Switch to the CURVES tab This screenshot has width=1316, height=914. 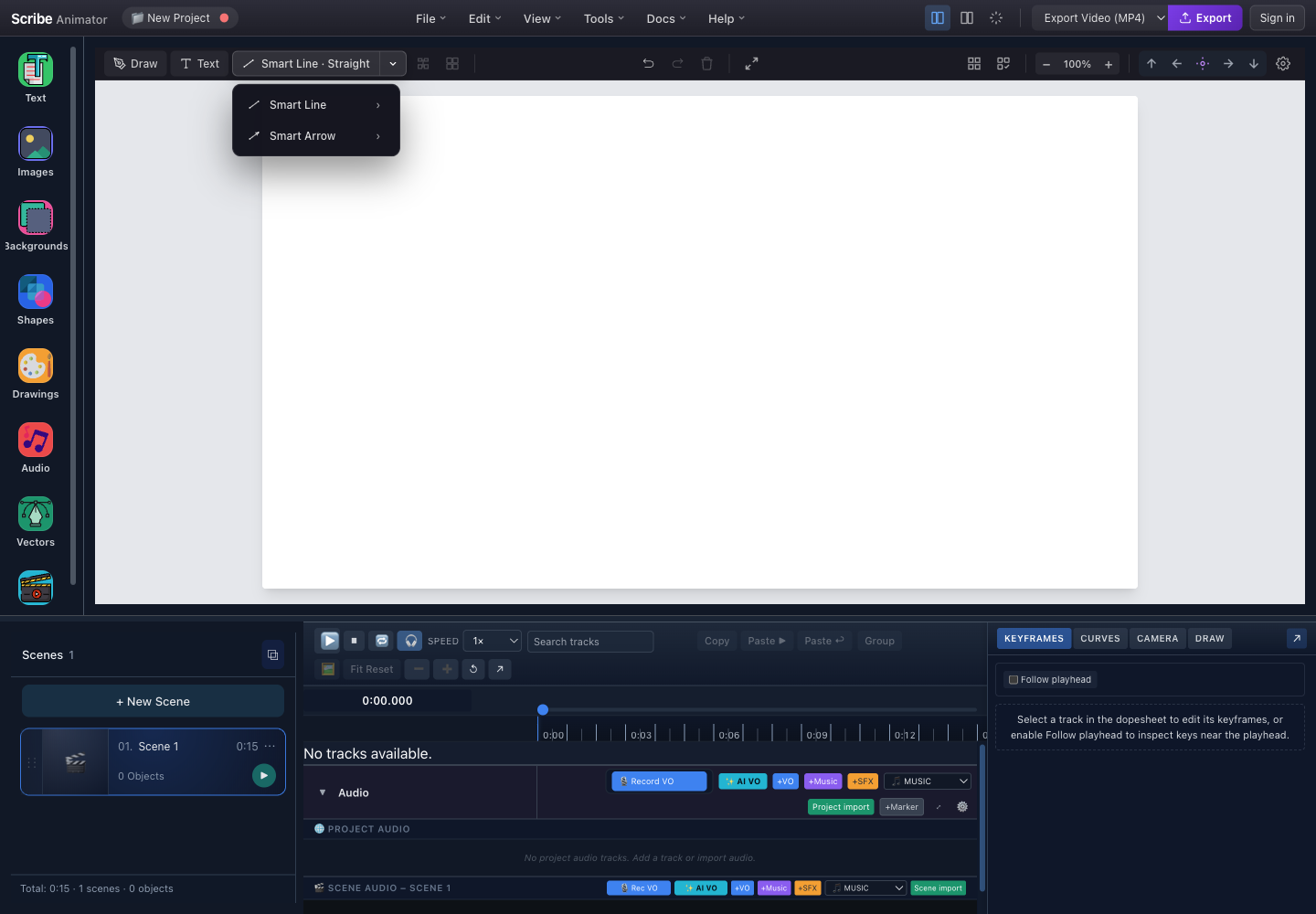pyautogui.click(x=1100, y=639)
